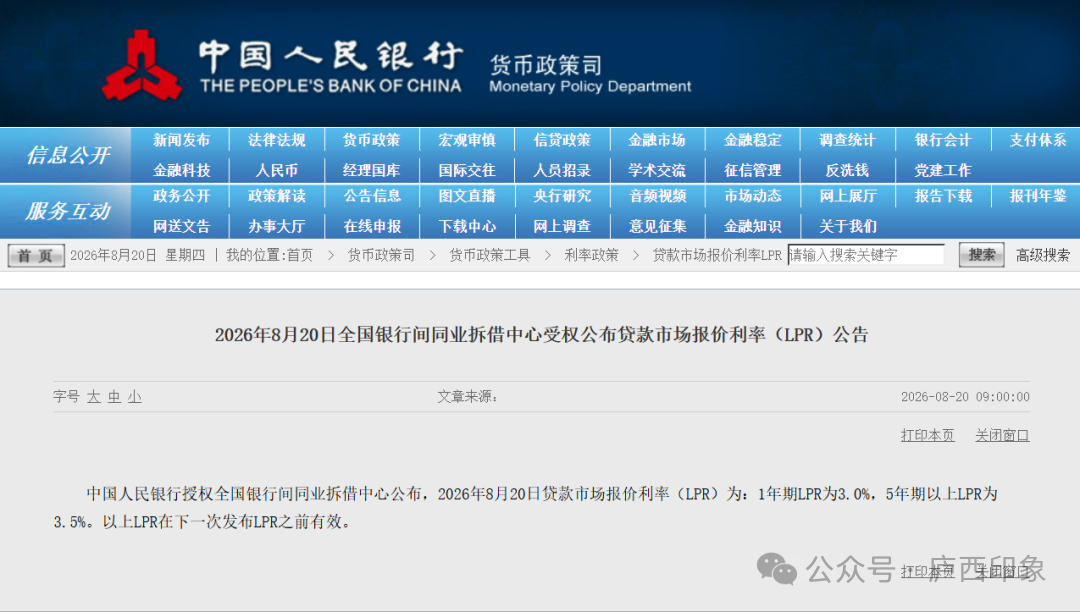The height and width of the screenshot is (612, 1080).
Task: Click the People's Bank of China logo emblem
Action: pyautogui.click(x=142, y=66)
